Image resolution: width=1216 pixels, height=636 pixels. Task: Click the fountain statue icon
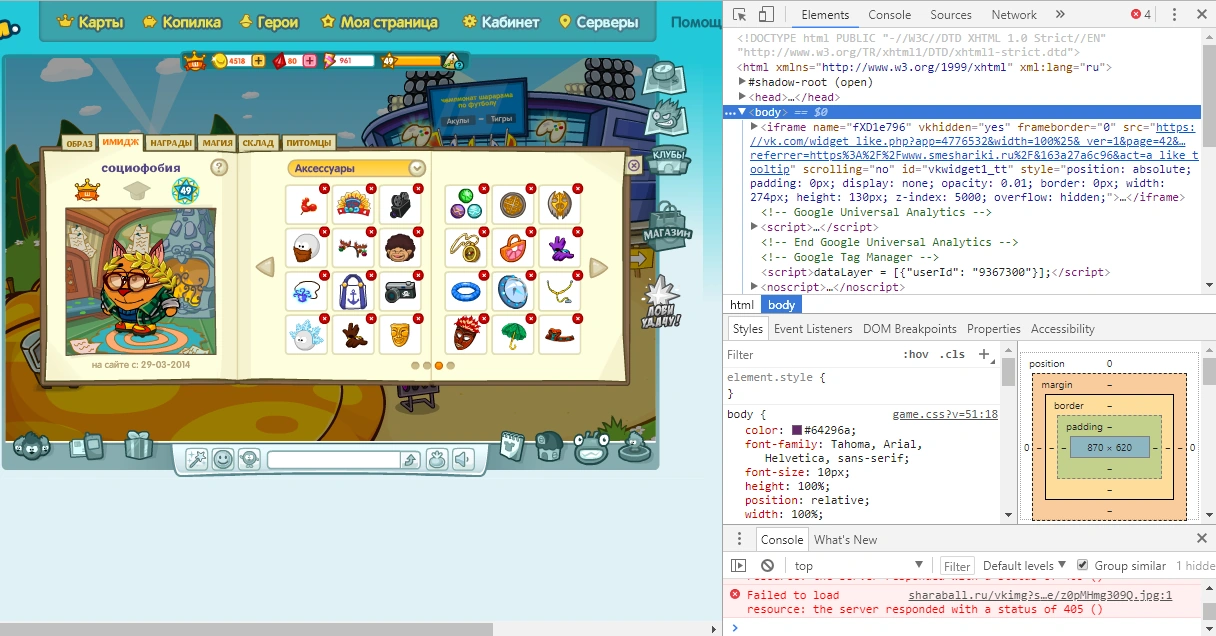633,446
